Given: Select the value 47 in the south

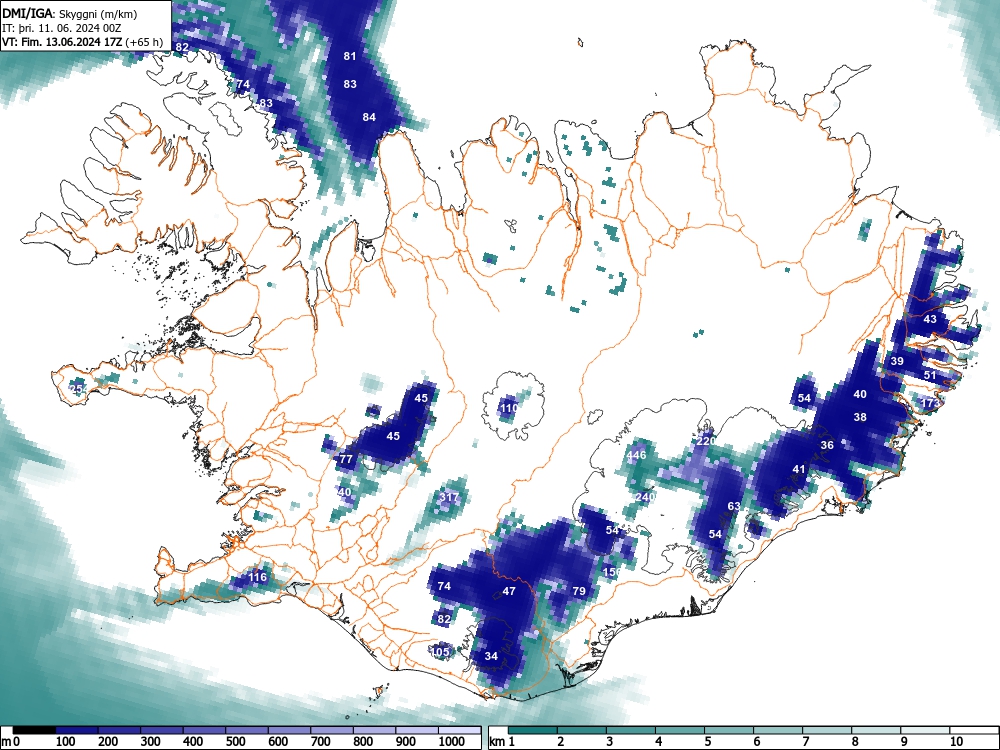Looking at the screenshot, I should 508,591.
